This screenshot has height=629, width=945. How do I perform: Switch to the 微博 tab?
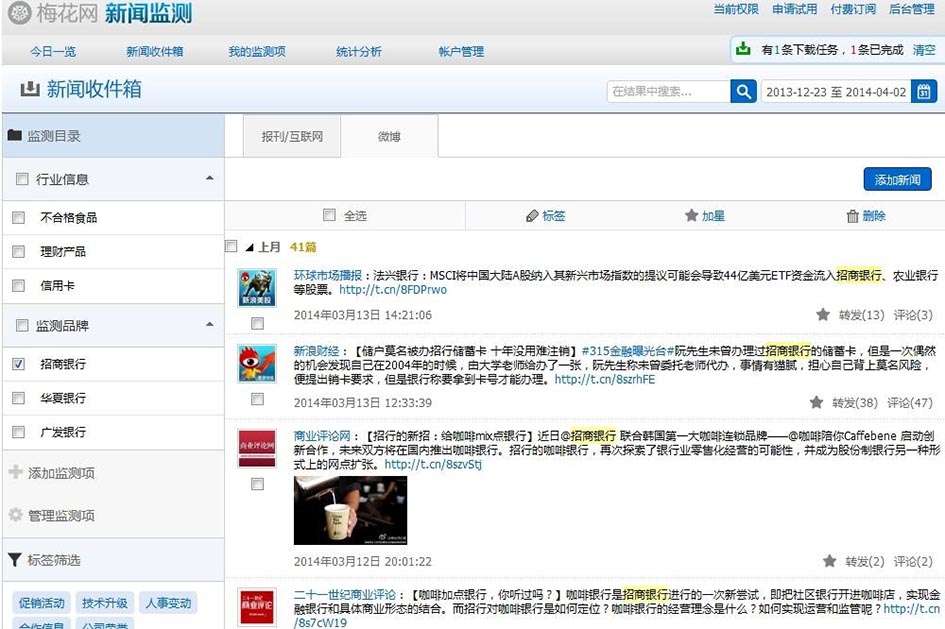389,137
